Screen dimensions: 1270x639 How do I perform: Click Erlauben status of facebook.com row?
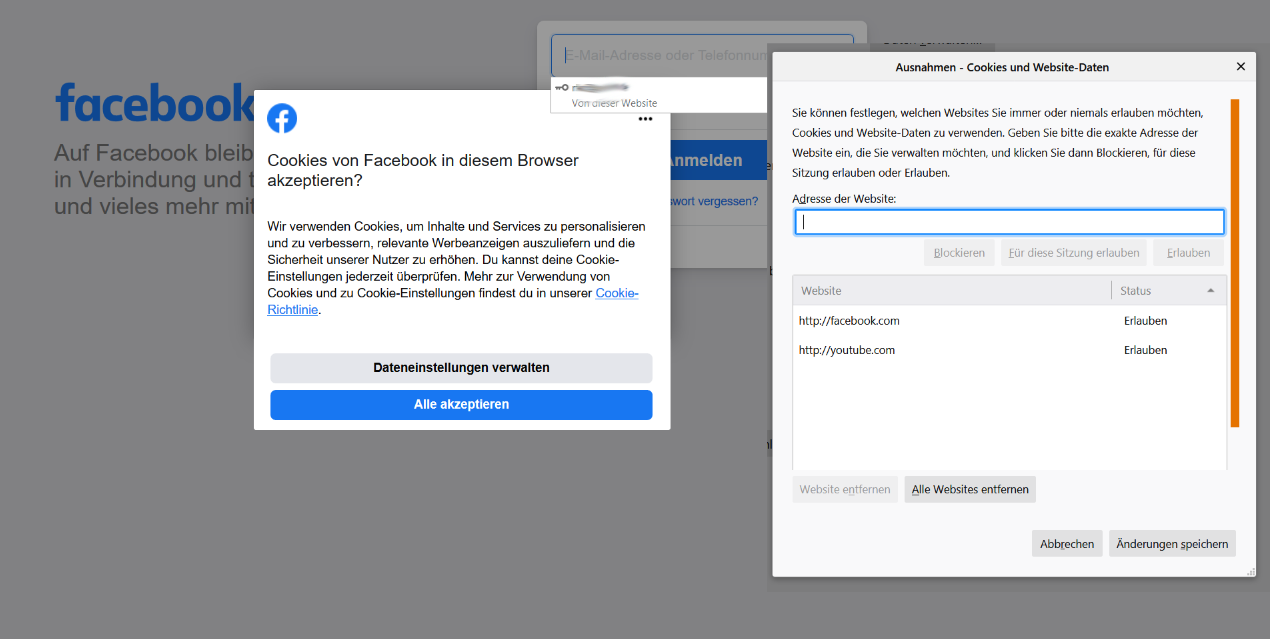pos(1145,321)
